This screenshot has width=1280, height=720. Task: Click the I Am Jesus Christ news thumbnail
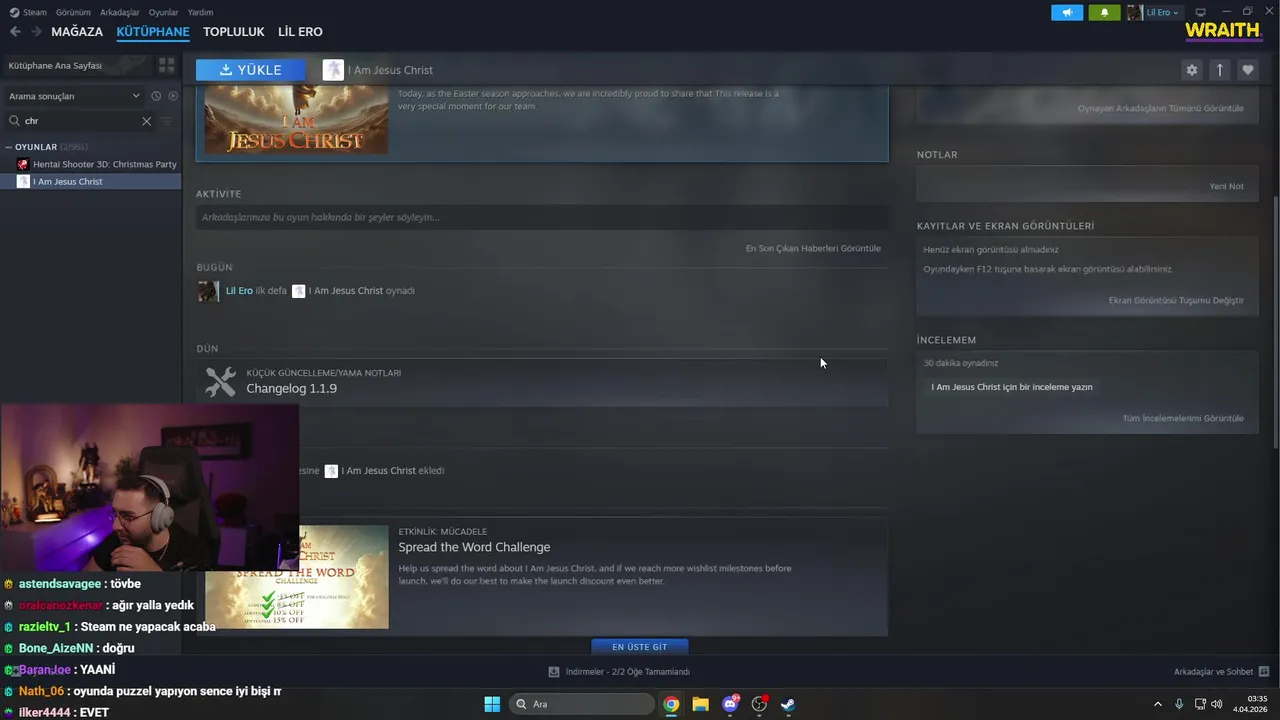[x=296, y=119]
